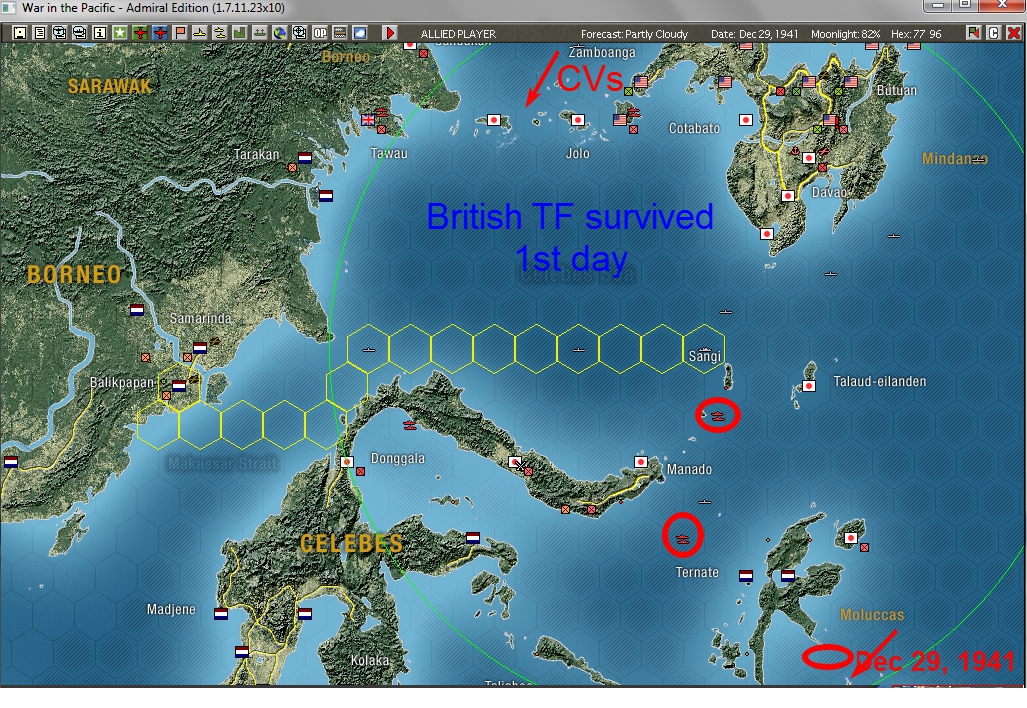The width and height of the screenshot is (1027, 708).
Task: Select the Dutch flag south of Tarakan
Action: 326,195
